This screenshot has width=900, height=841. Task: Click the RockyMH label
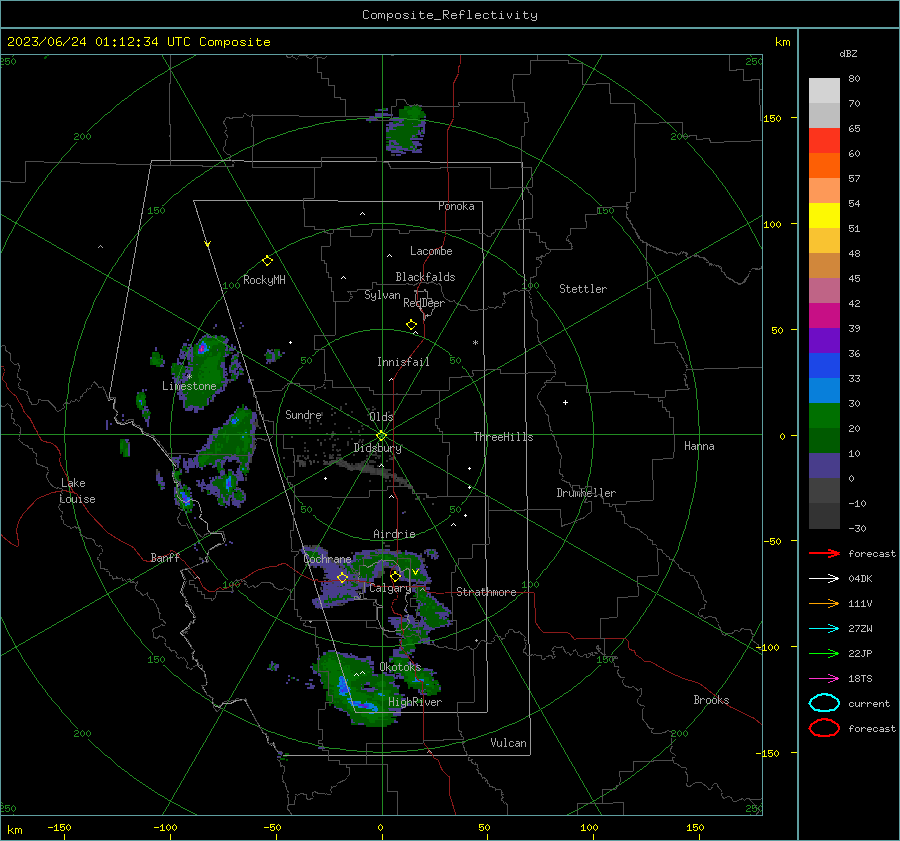coord(264,280)
